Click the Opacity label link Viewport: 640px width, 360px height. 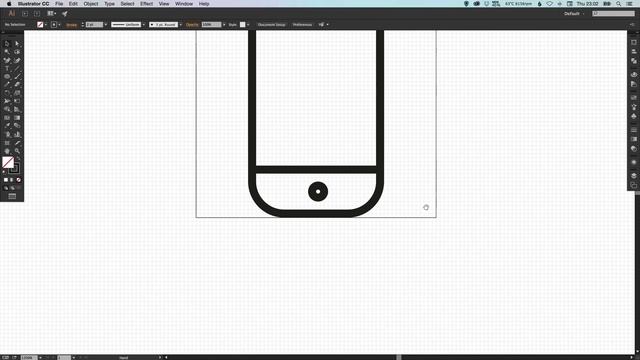[192, 24]
